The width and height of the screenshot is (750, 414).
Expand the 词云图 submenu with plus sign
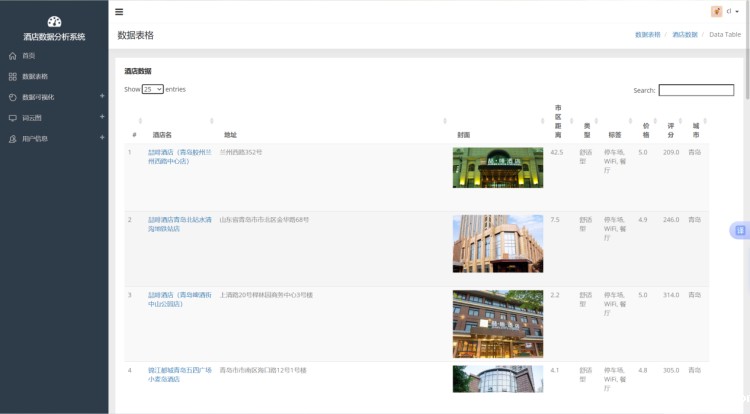click(x=102, y=117)
